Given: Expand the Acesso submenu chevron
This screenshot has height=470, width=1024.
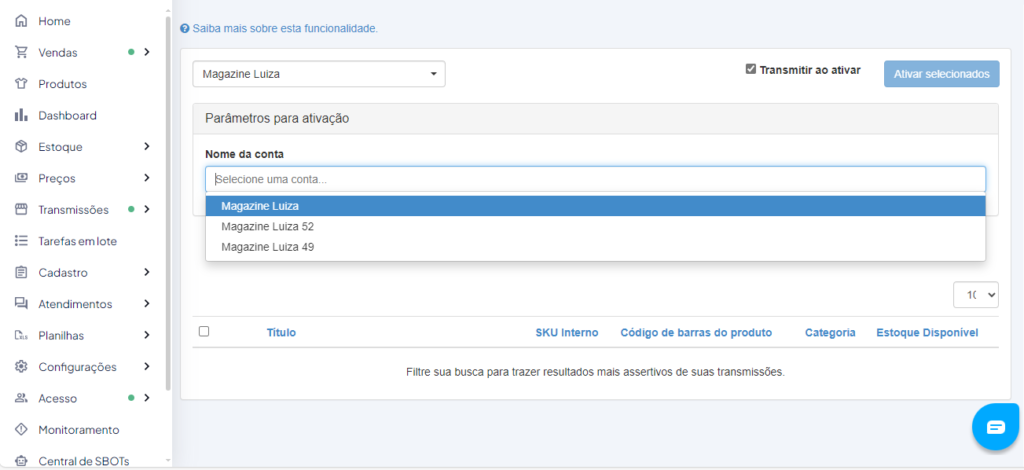Looking at the screenshot, I should pyautogui.click(x=147, y=398).
